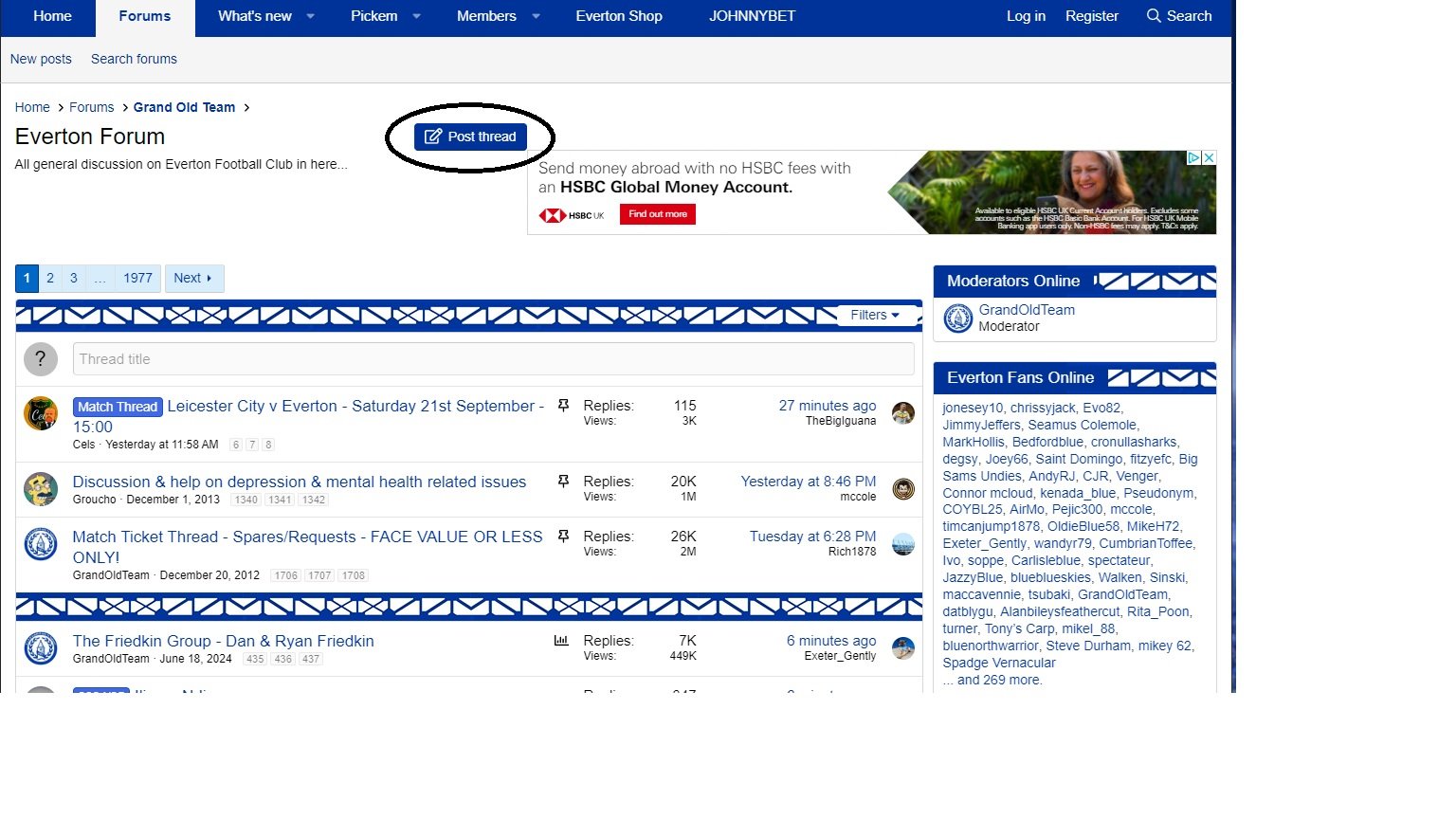This screenshot has height=819, width=1456.
Task: Open jonesey10 online user profile
Action: (x=973, y=408)
